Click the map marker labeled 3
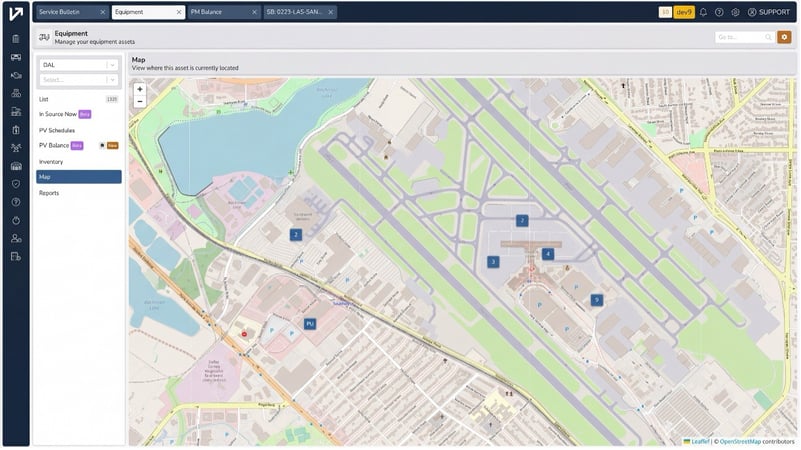This screenshot has width=801, height=450. (493, 262)
